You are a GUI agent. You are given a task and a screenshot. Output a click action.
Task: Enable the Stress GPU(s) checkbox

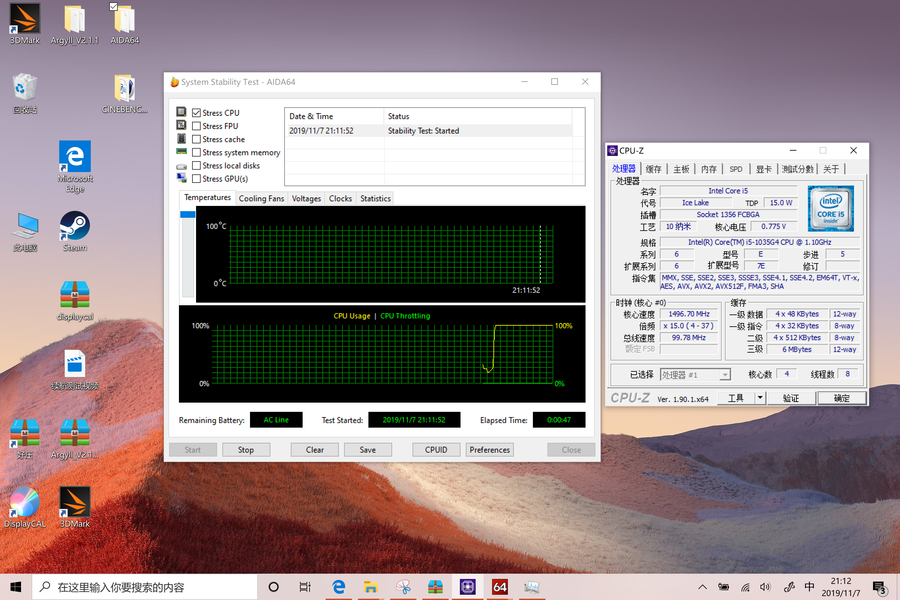point(196,179)
